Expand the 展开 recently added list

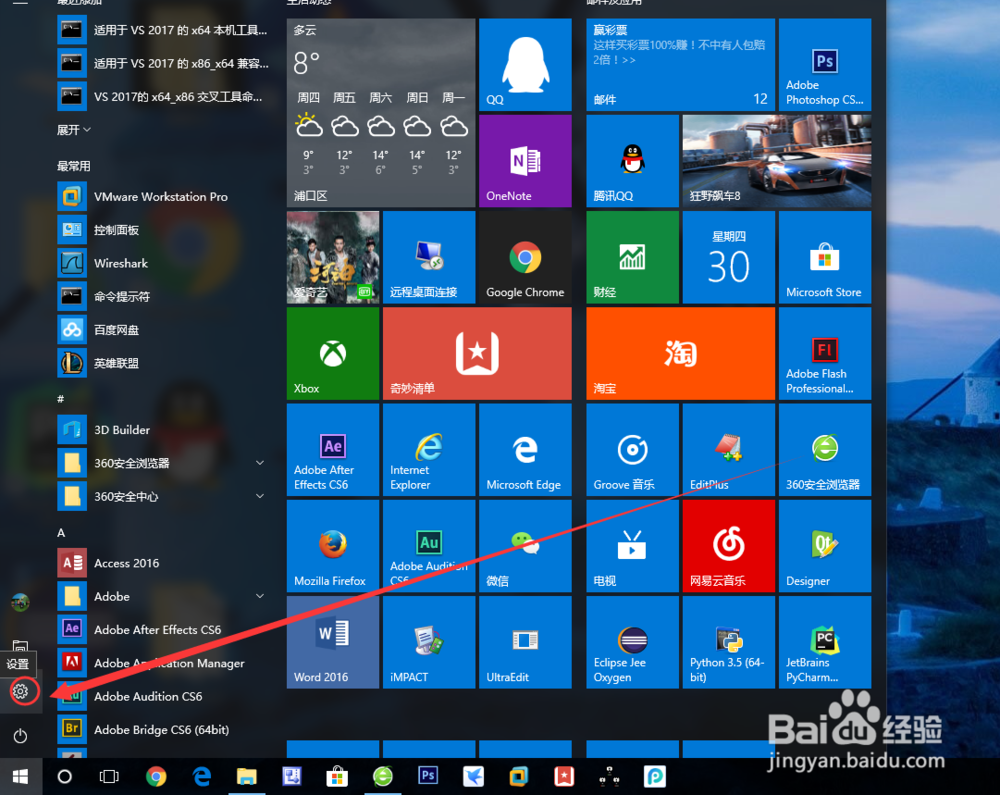point(74,130)
